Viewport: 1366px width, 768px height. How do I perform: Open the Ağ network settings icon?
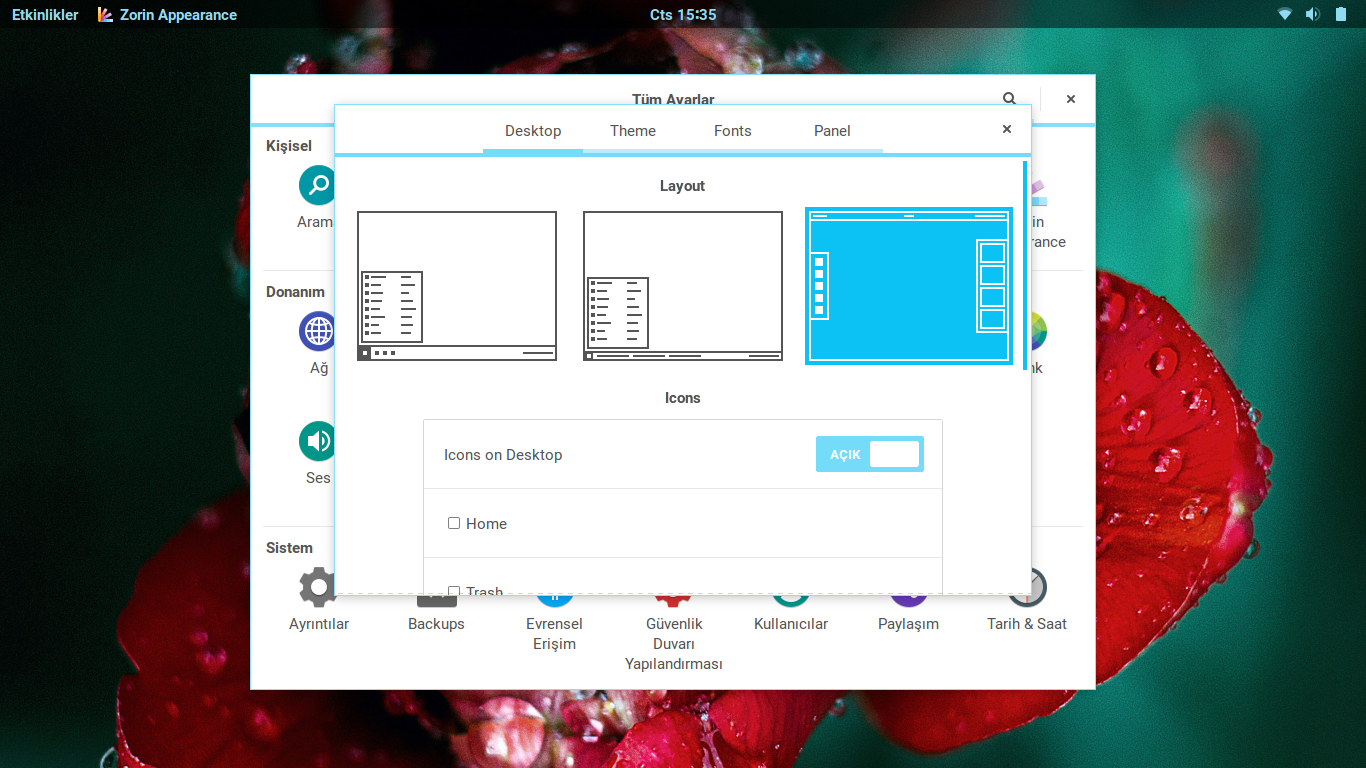[x=317, y=331]
